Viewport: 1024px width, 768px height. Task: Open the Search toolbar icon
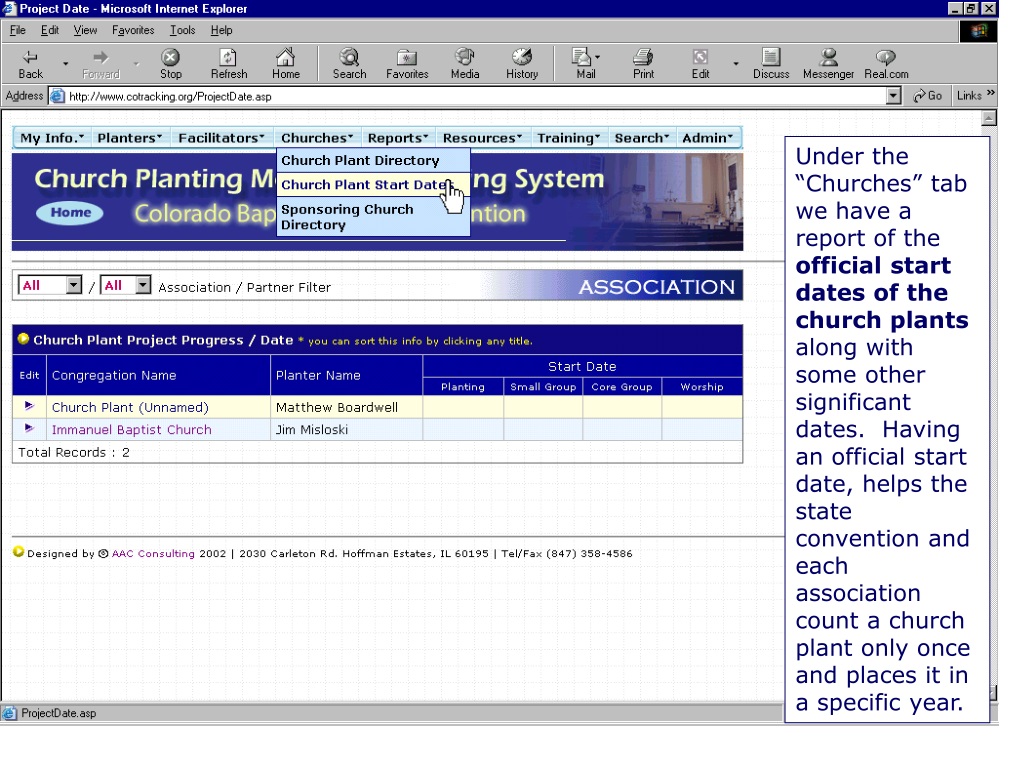tap(349, 57)
